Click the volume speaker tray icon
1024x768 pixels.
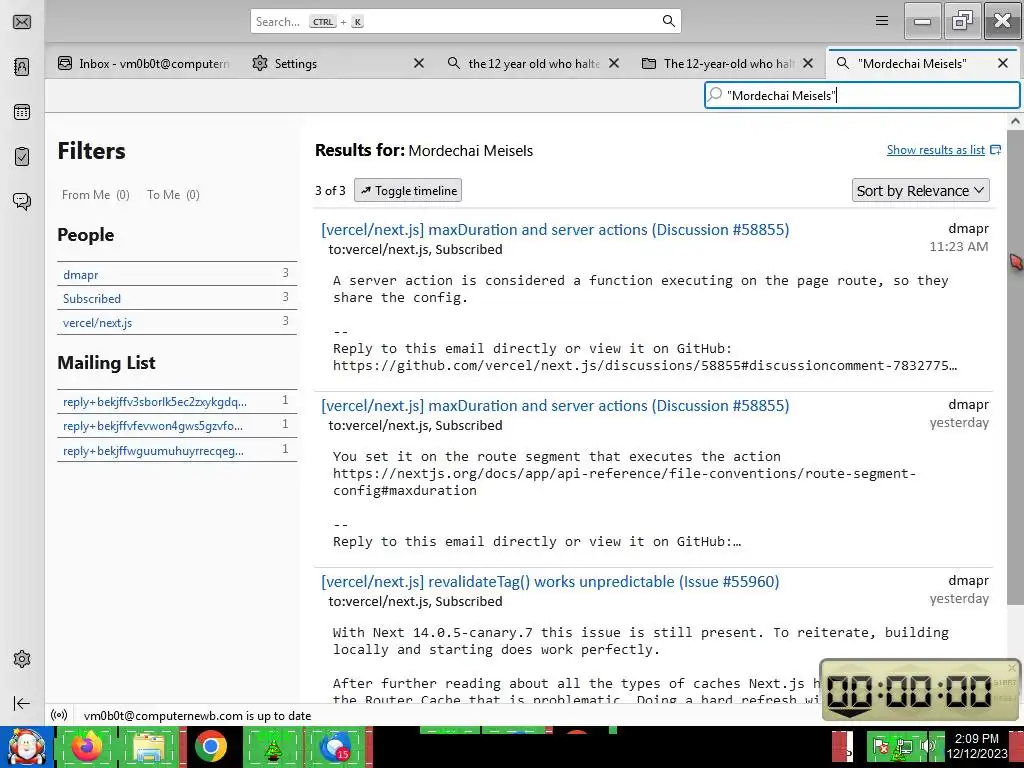(x=928, y=746)
